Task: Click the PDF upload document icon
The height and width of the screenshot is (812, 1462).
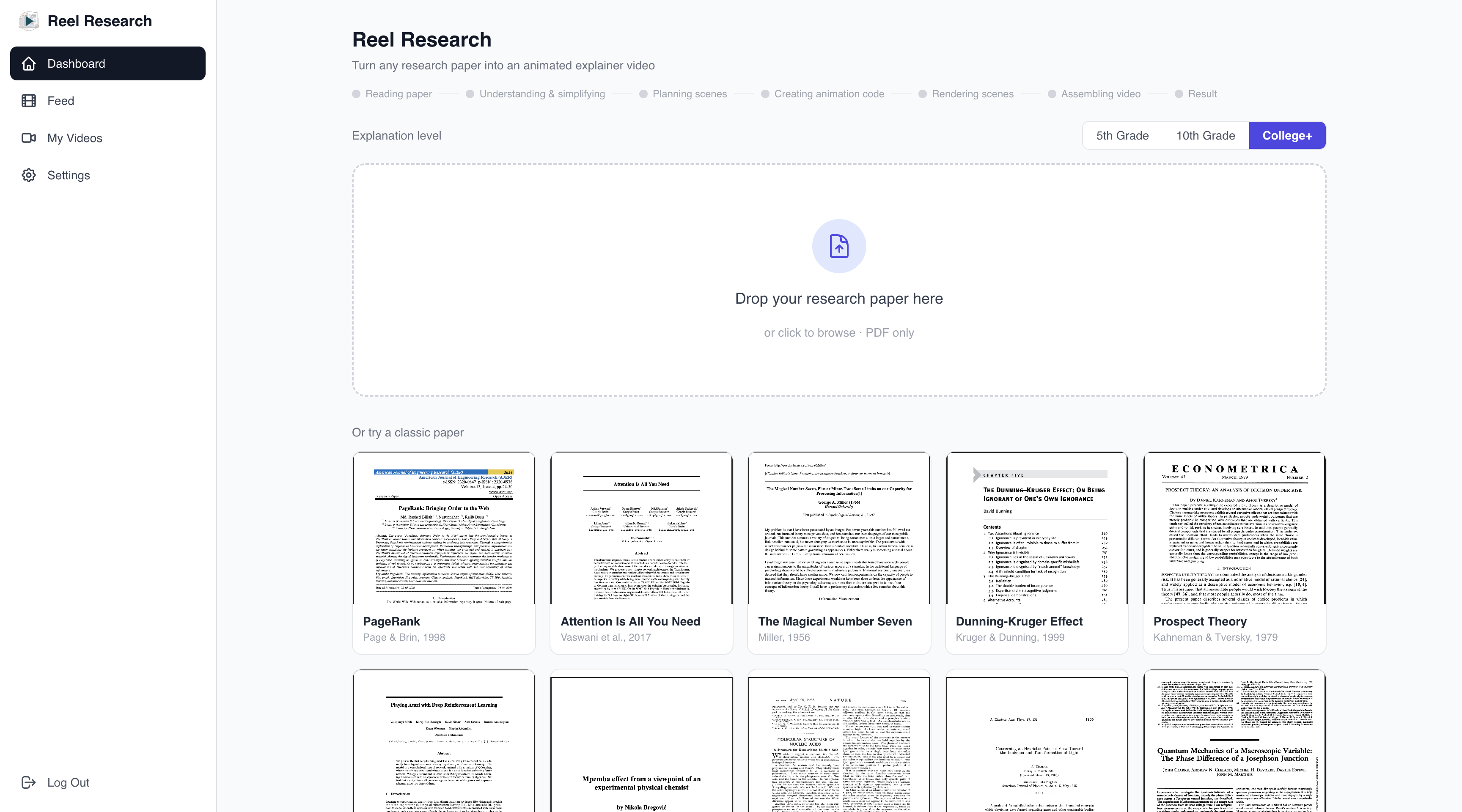Action: pyautogui.click(x=839, y=246)
